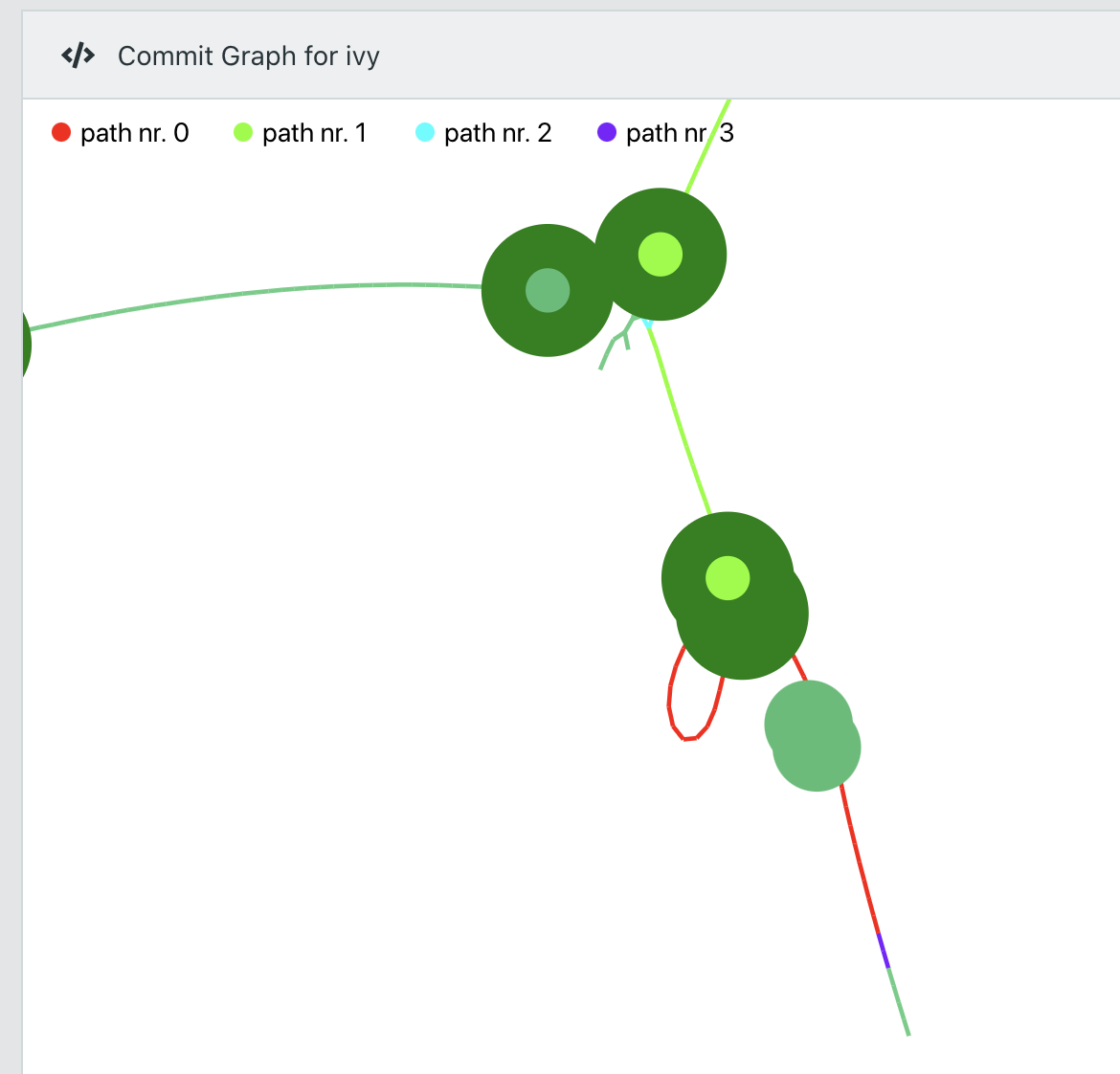Screen dimensions: 1120x1074
Task: Click the "Commit Graph for ivy" title
Action: pyautogui.click(x=249, y=56)
